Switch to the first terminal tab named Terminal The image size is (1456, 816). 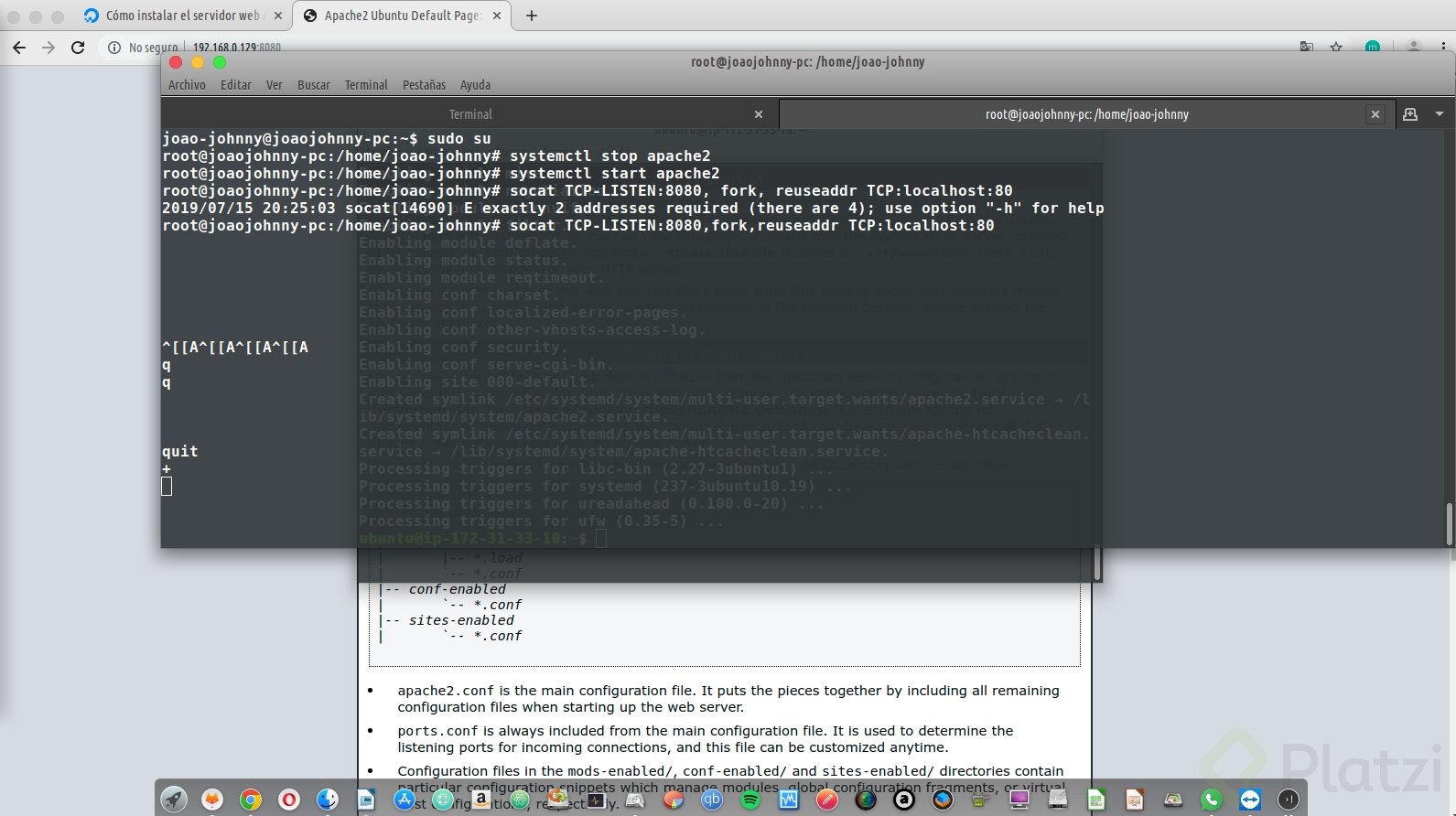pos(470,114)
